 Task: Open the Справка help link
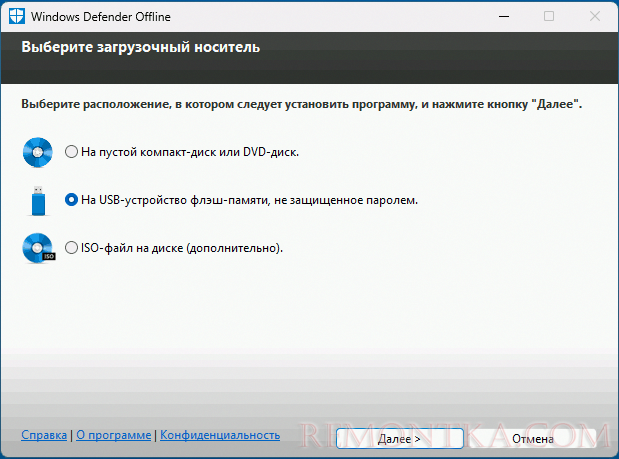[44, 435]
